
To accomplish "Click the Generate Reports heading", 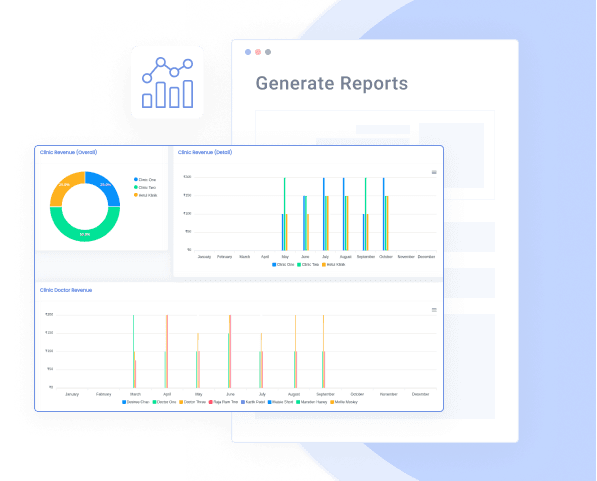I will [x=332, y=83].
